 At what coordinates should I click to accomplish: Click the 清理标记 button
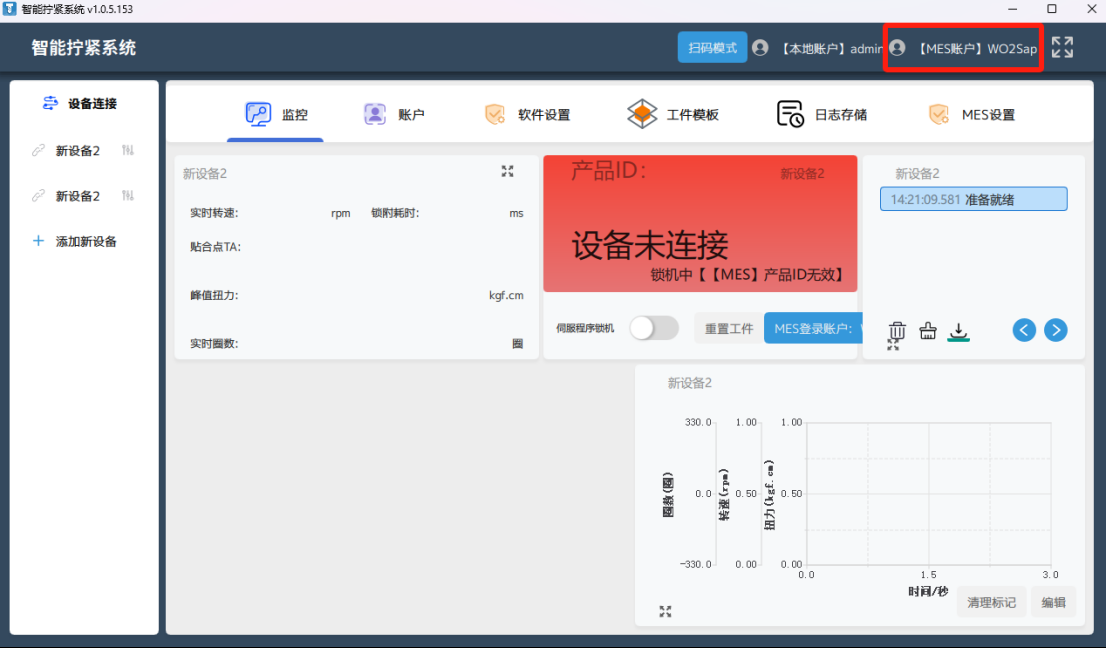click(991, 602)
